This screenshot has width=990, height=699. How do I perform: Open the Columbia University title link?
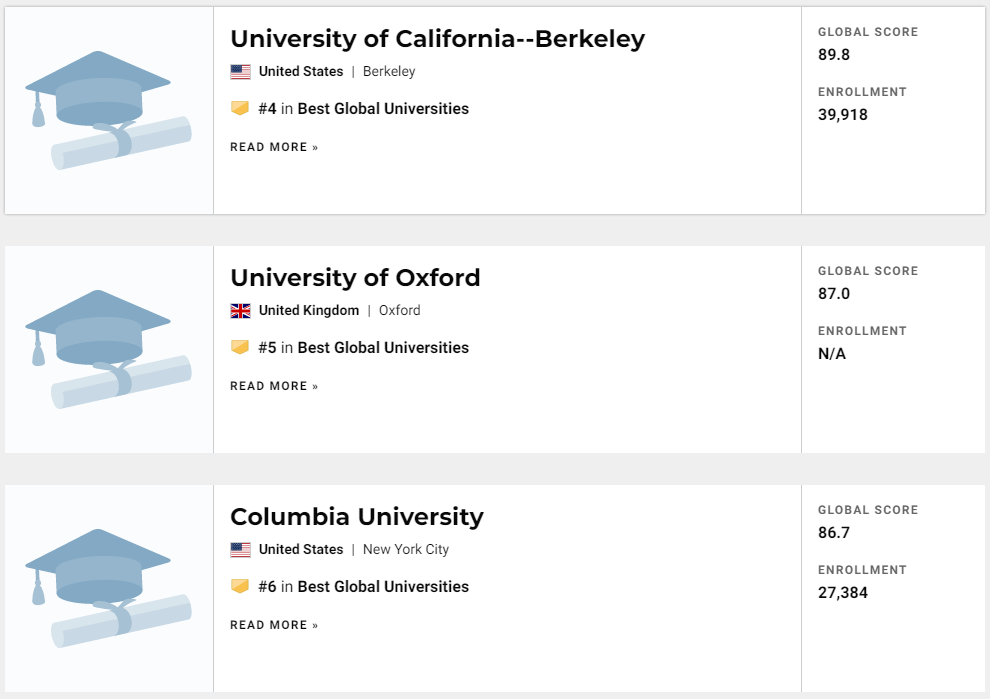point(356,517)
